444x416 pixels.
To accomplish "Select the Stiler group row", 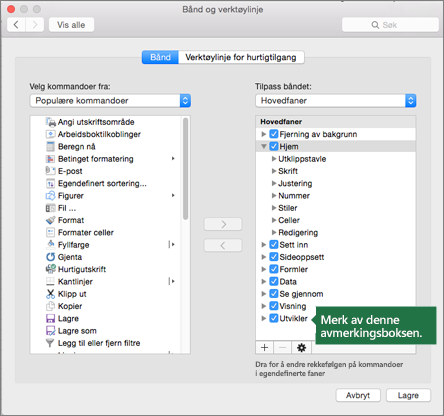I will 336,208.
